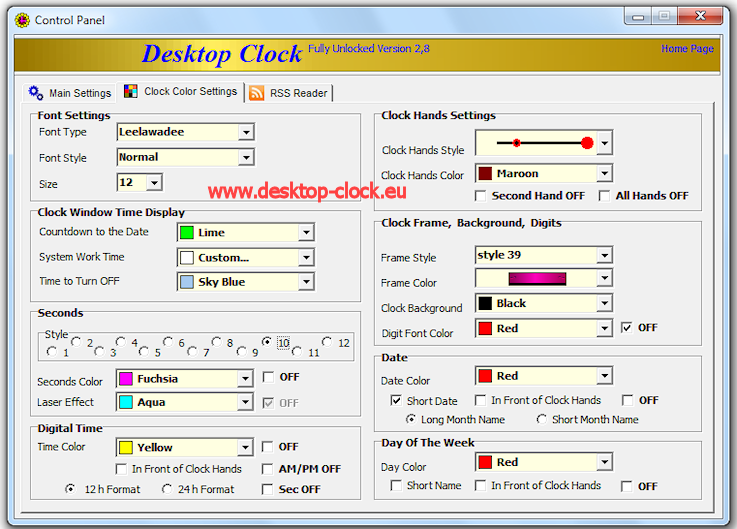The image size is (737, 529).
Task: Select the 24 h Format option
Action: pyautogui.click(x=167, y=489)
